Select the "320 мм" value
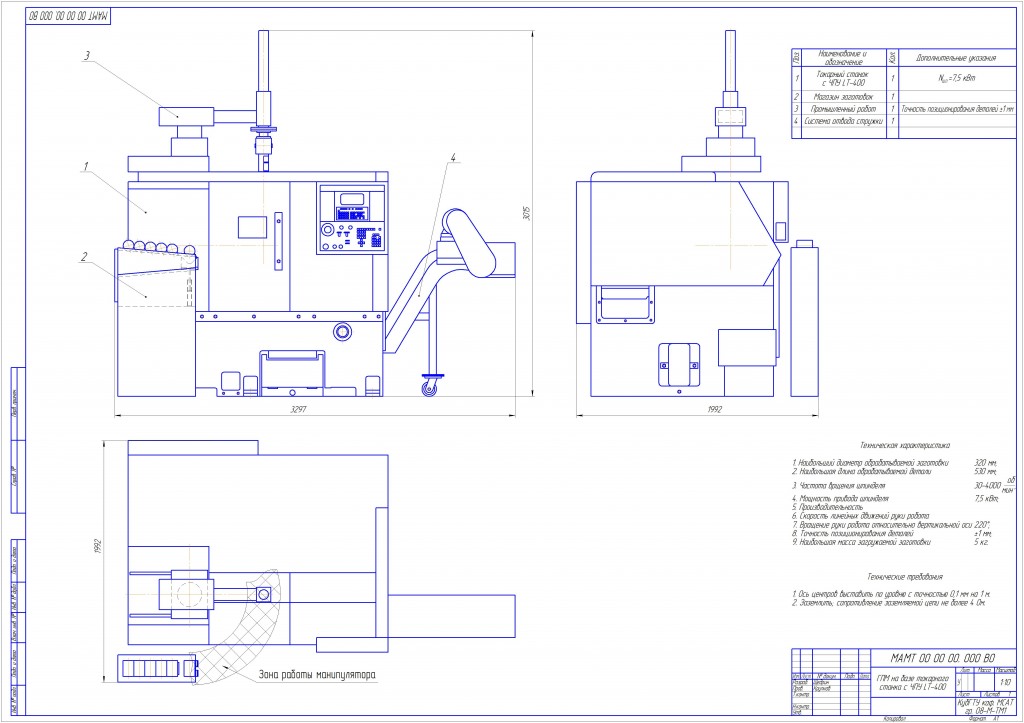The height and width of the screenshot is (723, 1024). [x=985, y=463]
